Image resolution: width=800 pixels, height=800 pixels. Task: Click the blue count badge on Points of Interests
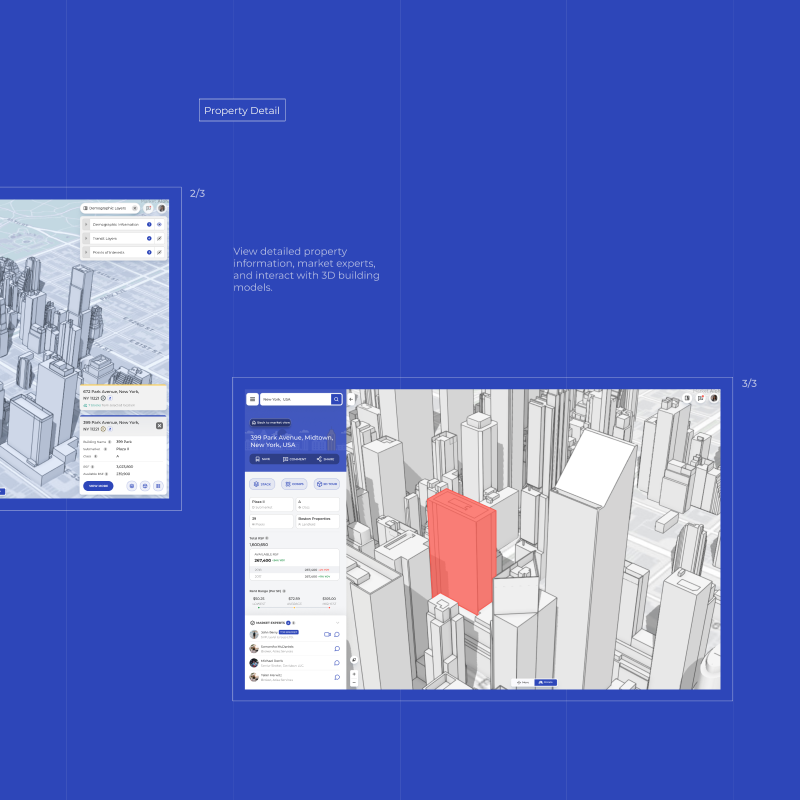click(149, 252)
